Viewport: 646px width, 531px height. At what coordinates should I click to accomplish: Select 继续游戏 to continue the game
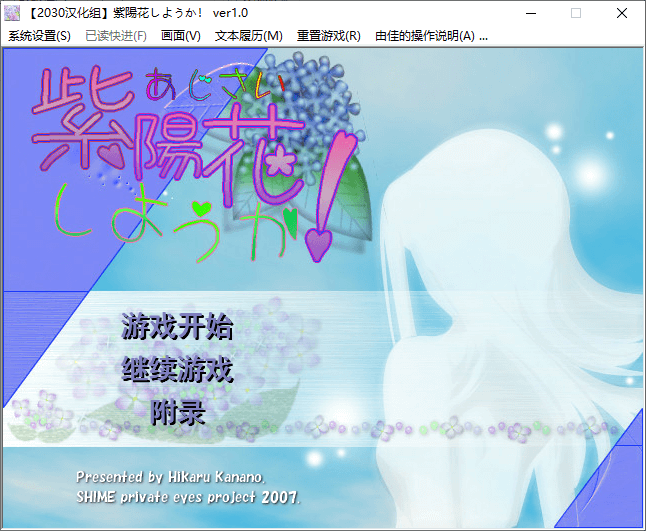pyautogui.click(x=177, y=370)
